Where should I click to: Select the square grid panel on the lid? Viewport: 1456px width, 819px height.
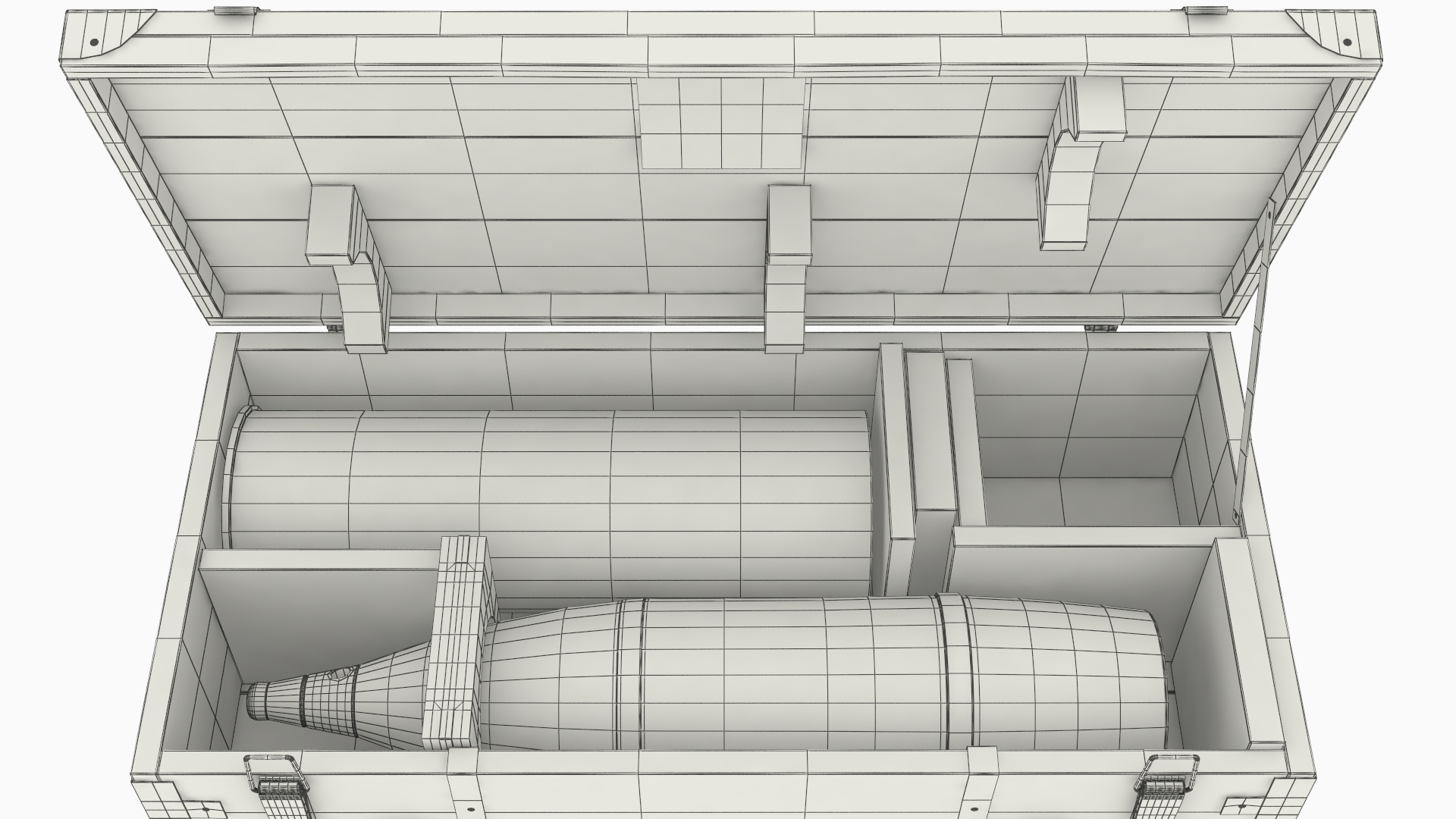point(722,123)
